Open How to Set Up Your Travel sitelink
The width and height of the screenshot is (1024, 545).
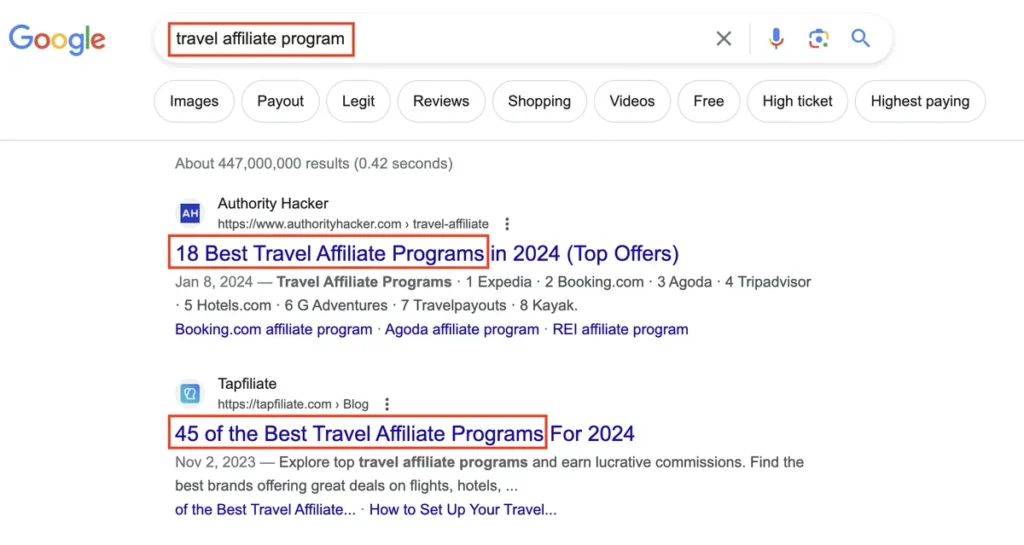point(462,510)
